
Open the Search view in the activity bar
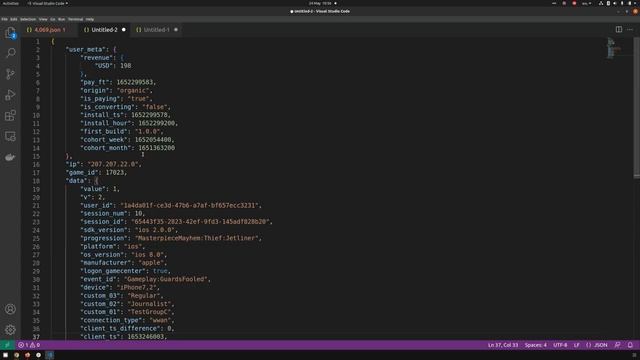11,53
